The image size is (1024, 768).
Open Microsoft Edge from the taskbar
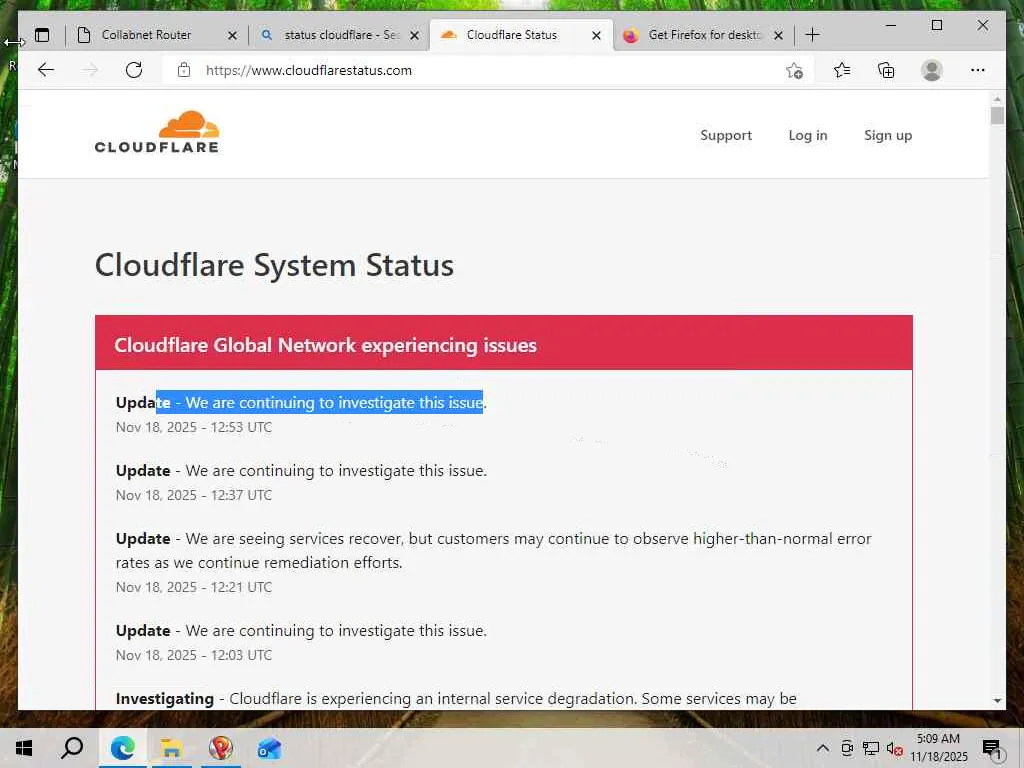tap(122, 748)
